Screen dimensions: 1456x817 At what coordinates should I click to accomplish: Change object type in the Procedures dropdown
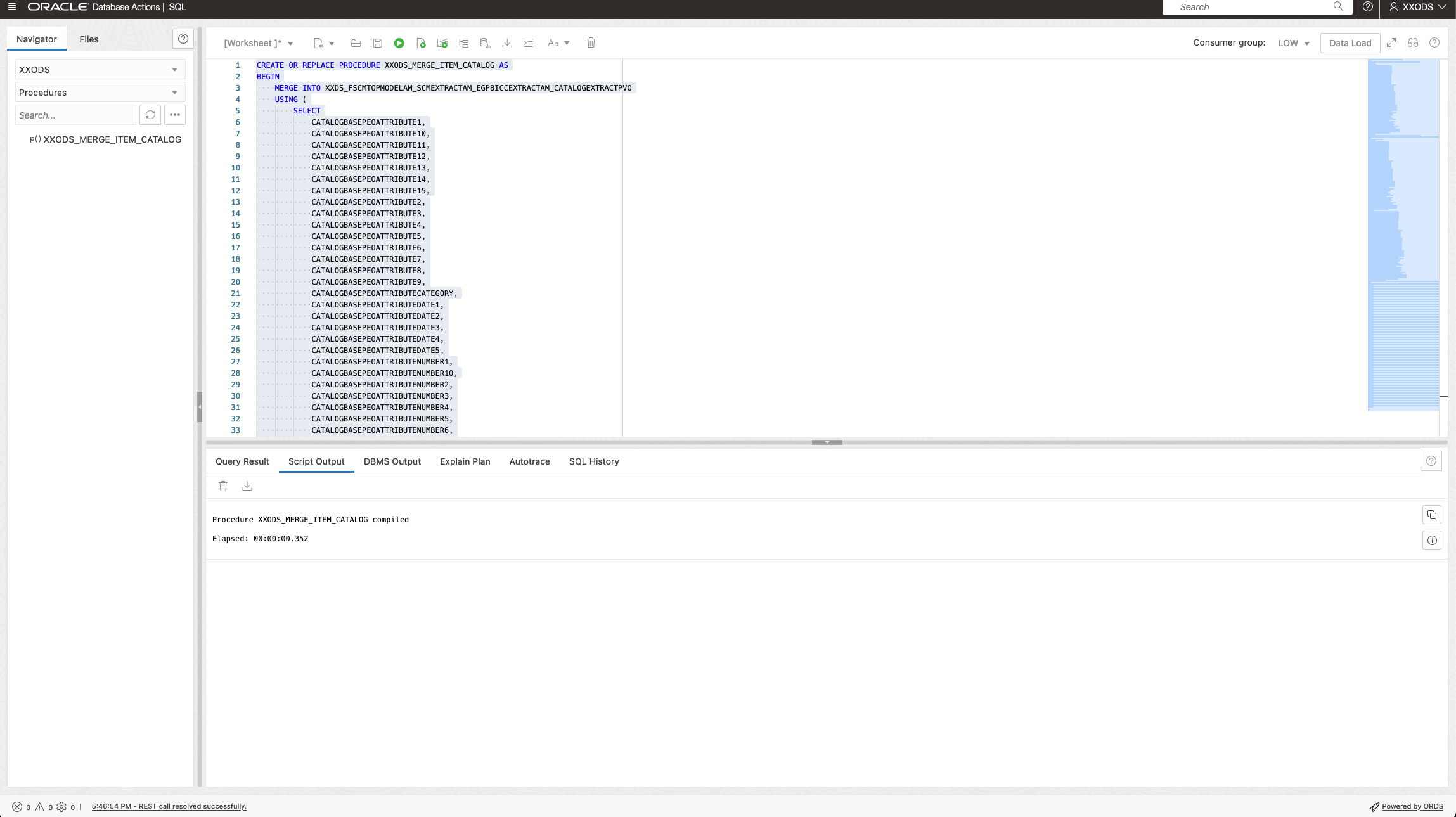pos(99,92)
